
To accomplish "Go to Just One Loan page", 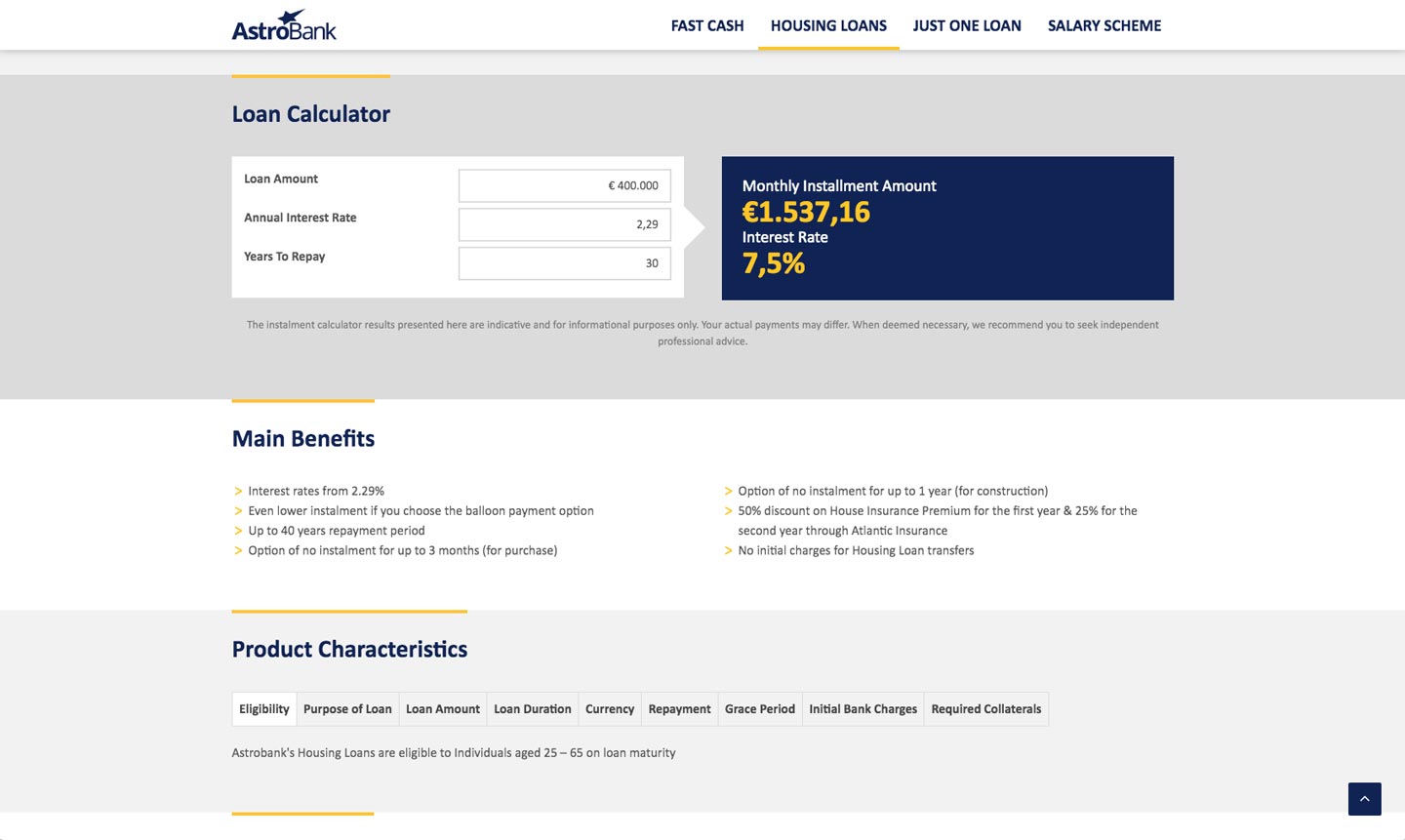I will (967, 26).
